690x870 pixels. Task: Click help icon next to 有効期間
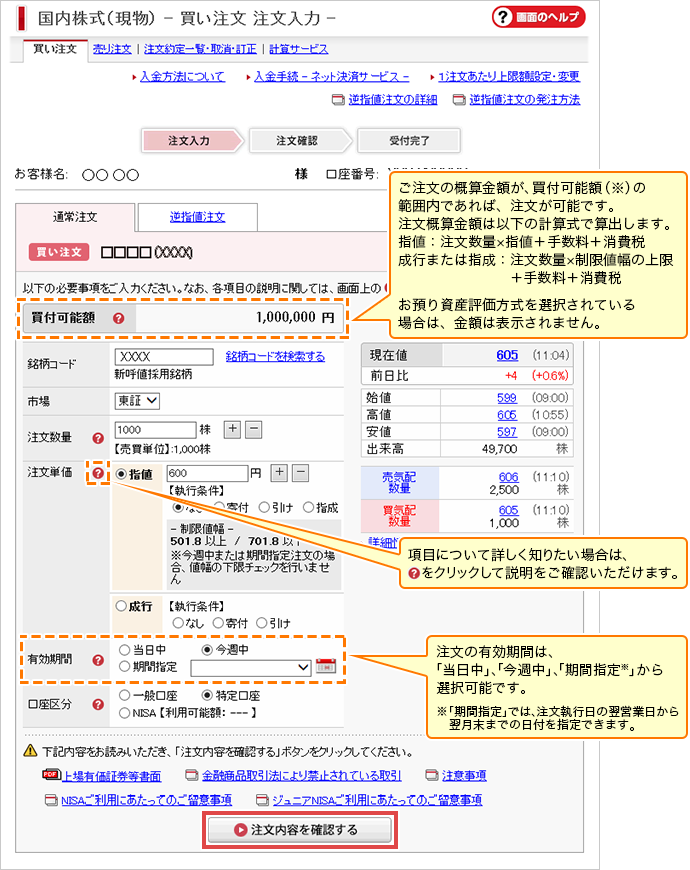[x=98, y=660]
